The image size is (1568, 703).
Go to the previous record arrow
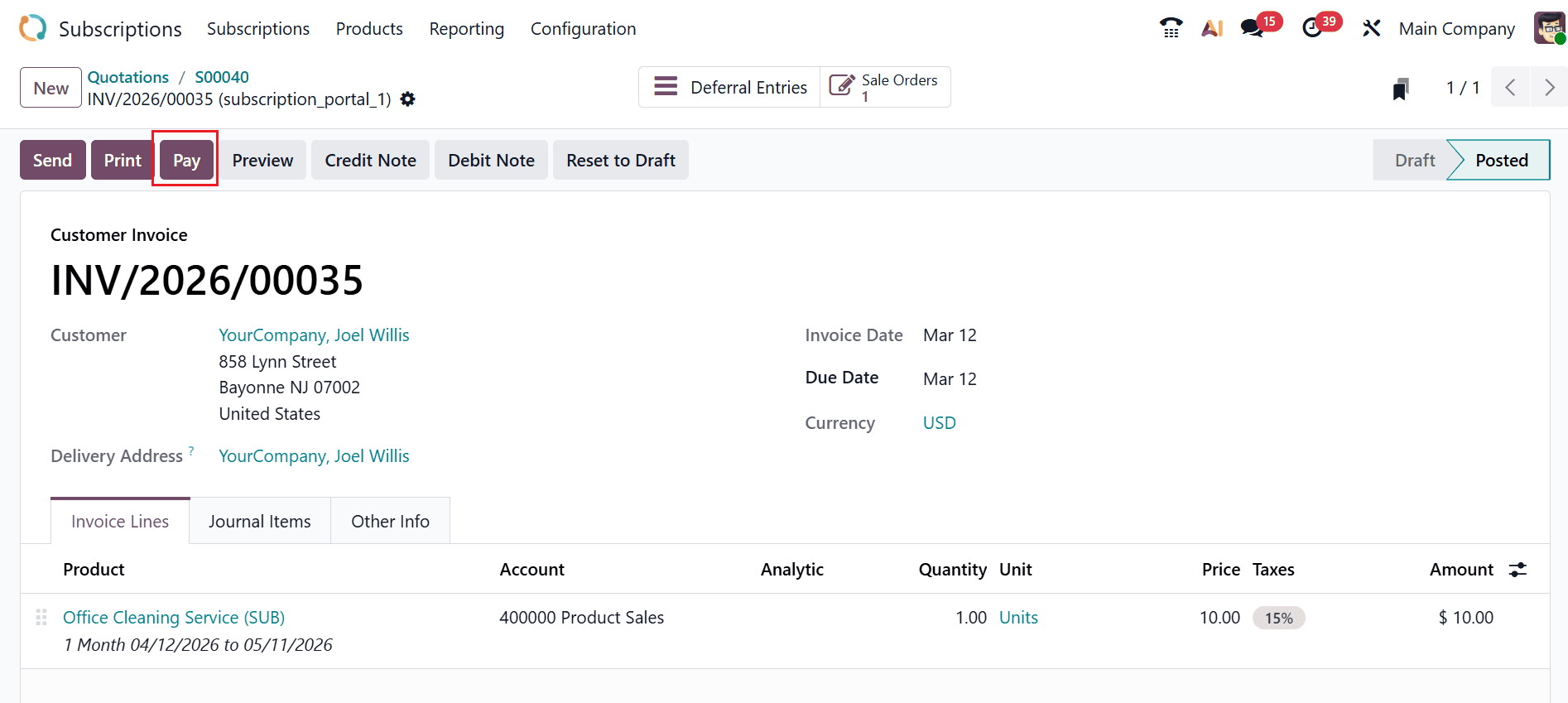coord(1510,88)
